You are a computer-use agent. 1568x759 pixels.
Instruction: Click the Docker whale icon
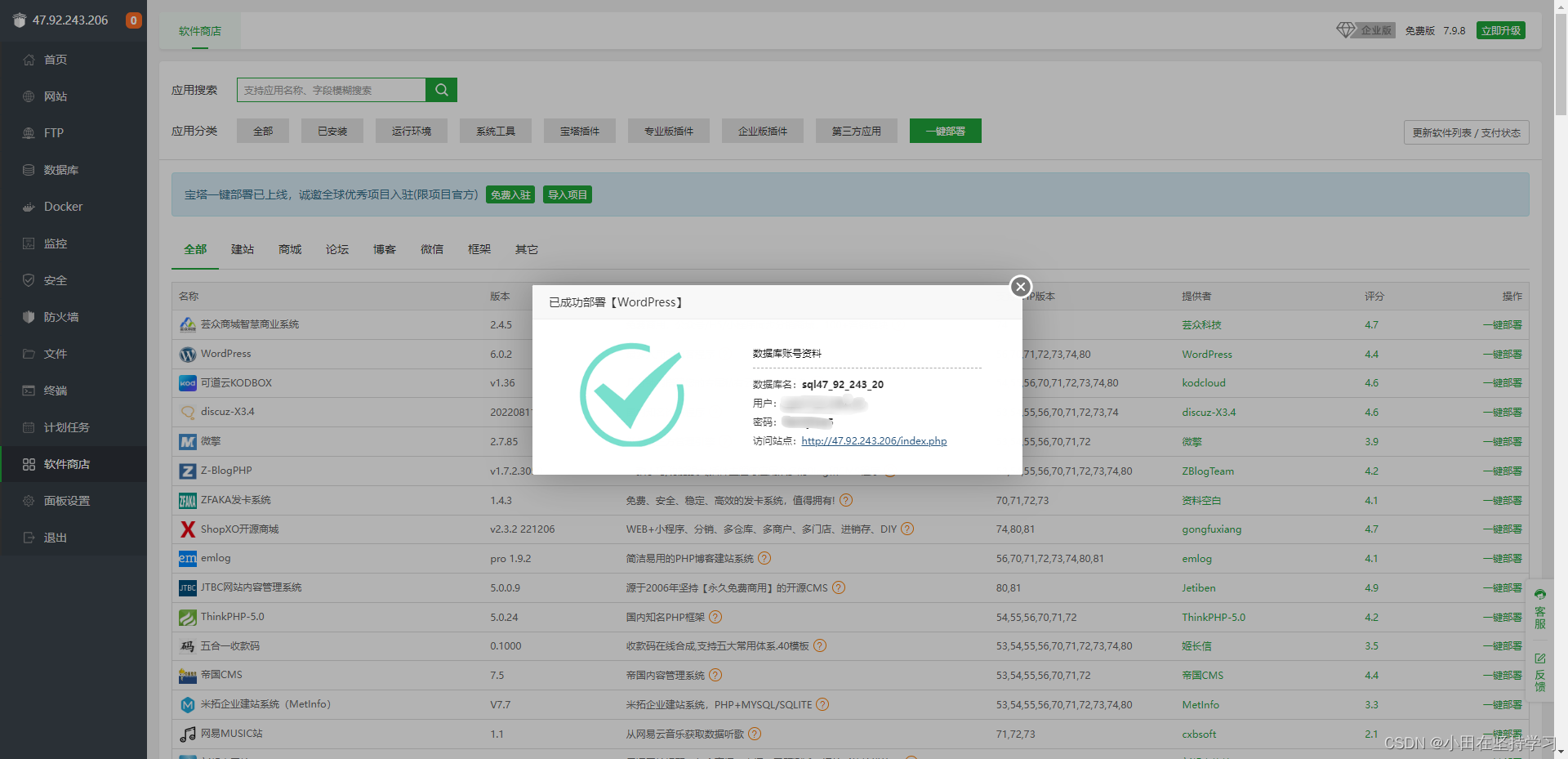tap(29, 207)
